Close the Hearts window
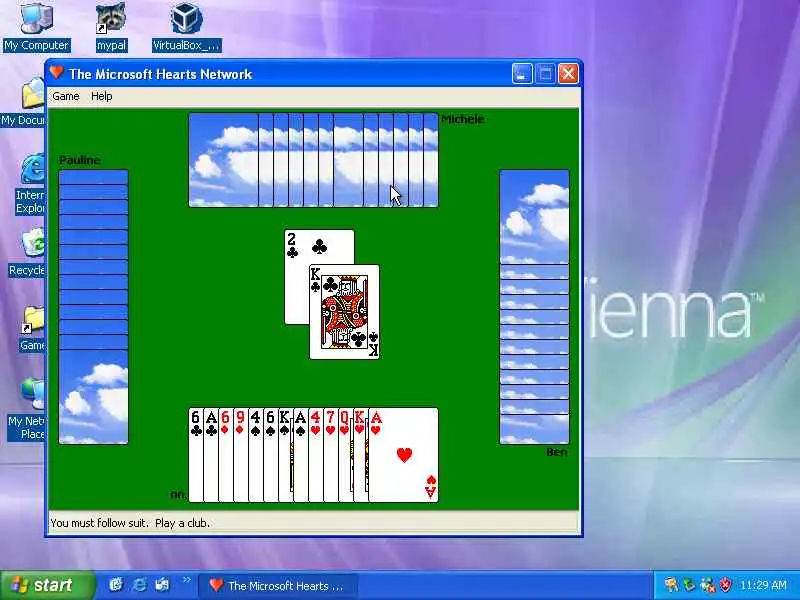The image size is (800, 600). [x=568, y=74]
